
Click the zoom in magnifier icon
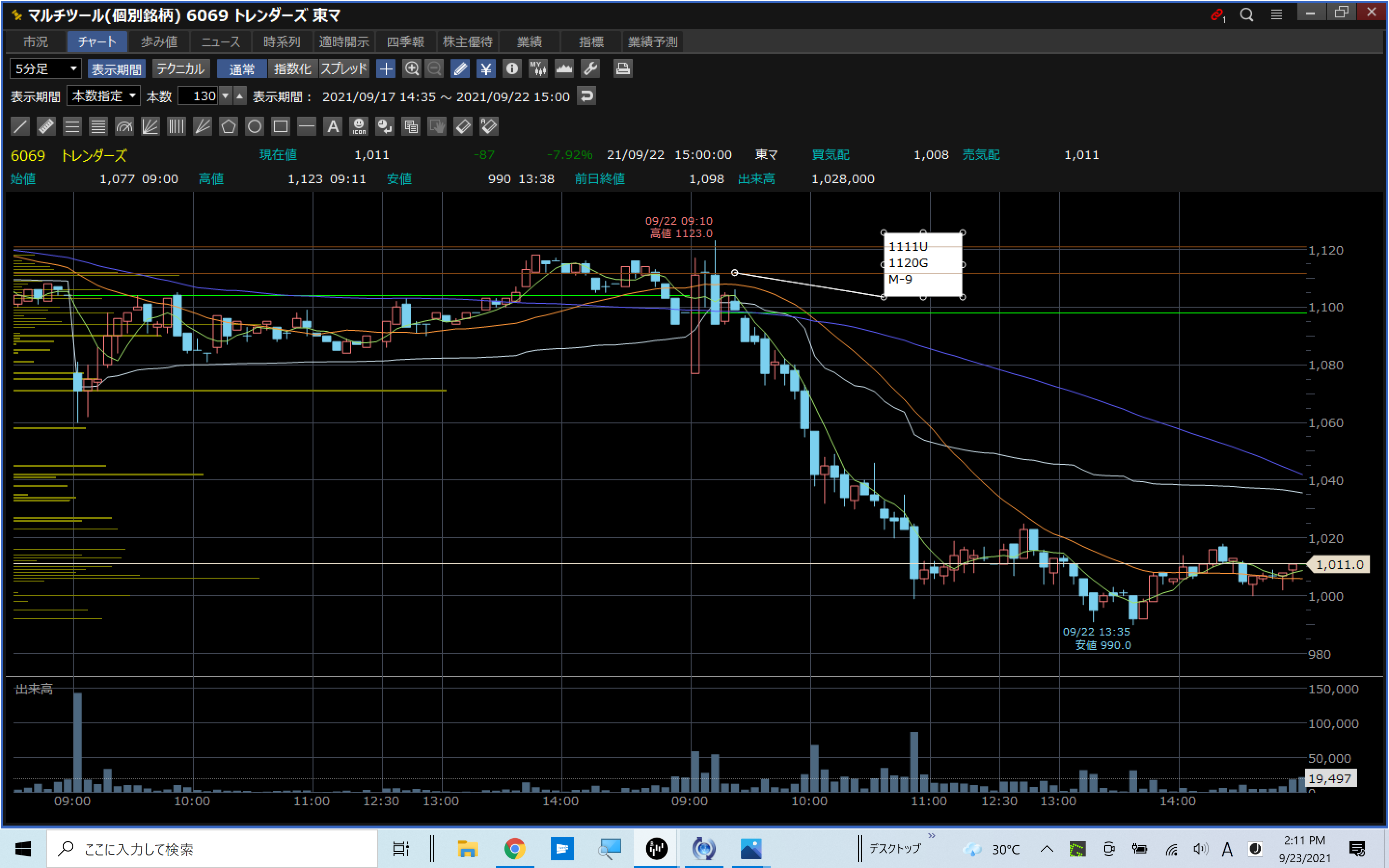[411, 69]
